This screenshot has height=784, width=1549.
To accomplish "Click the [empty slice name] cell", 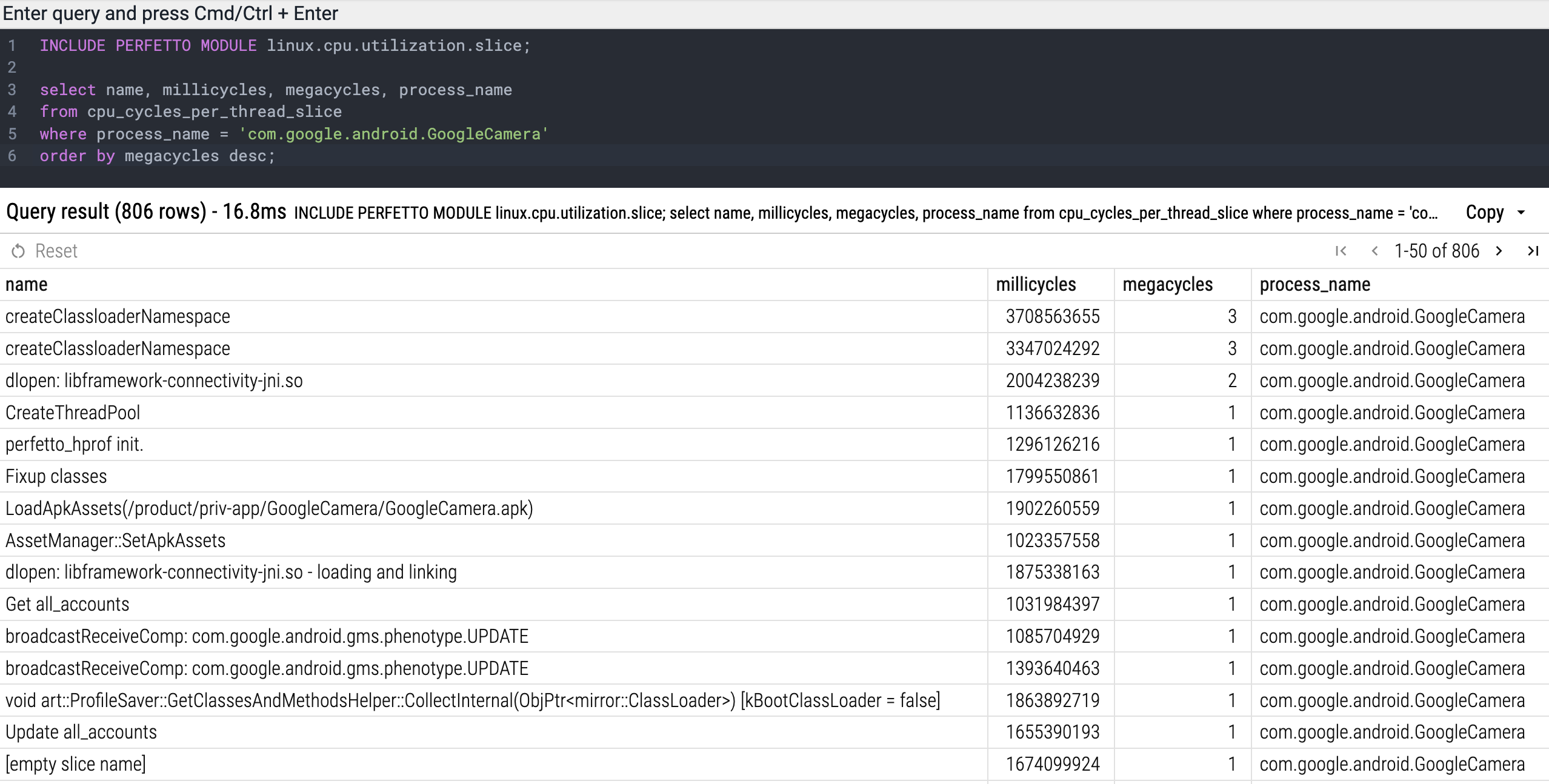I will click(76, 764).
